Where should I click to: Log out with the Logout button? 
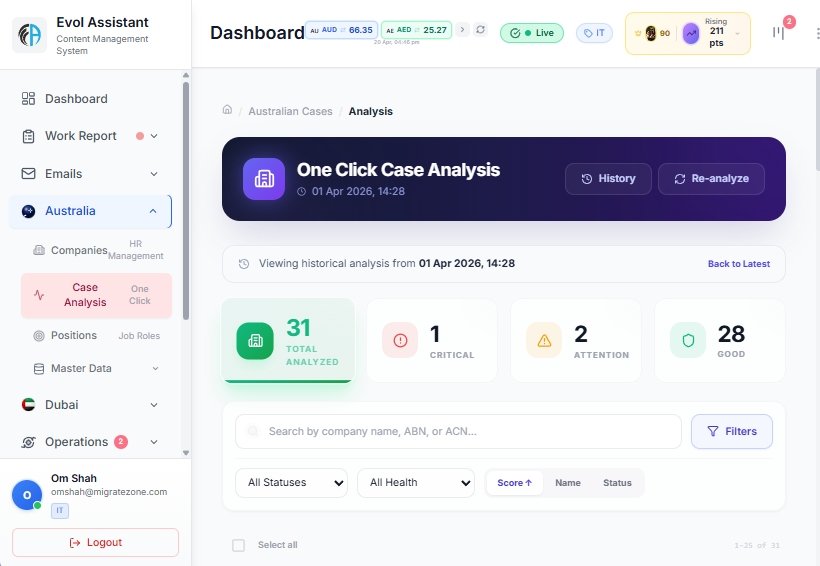[x=95, y=542]
